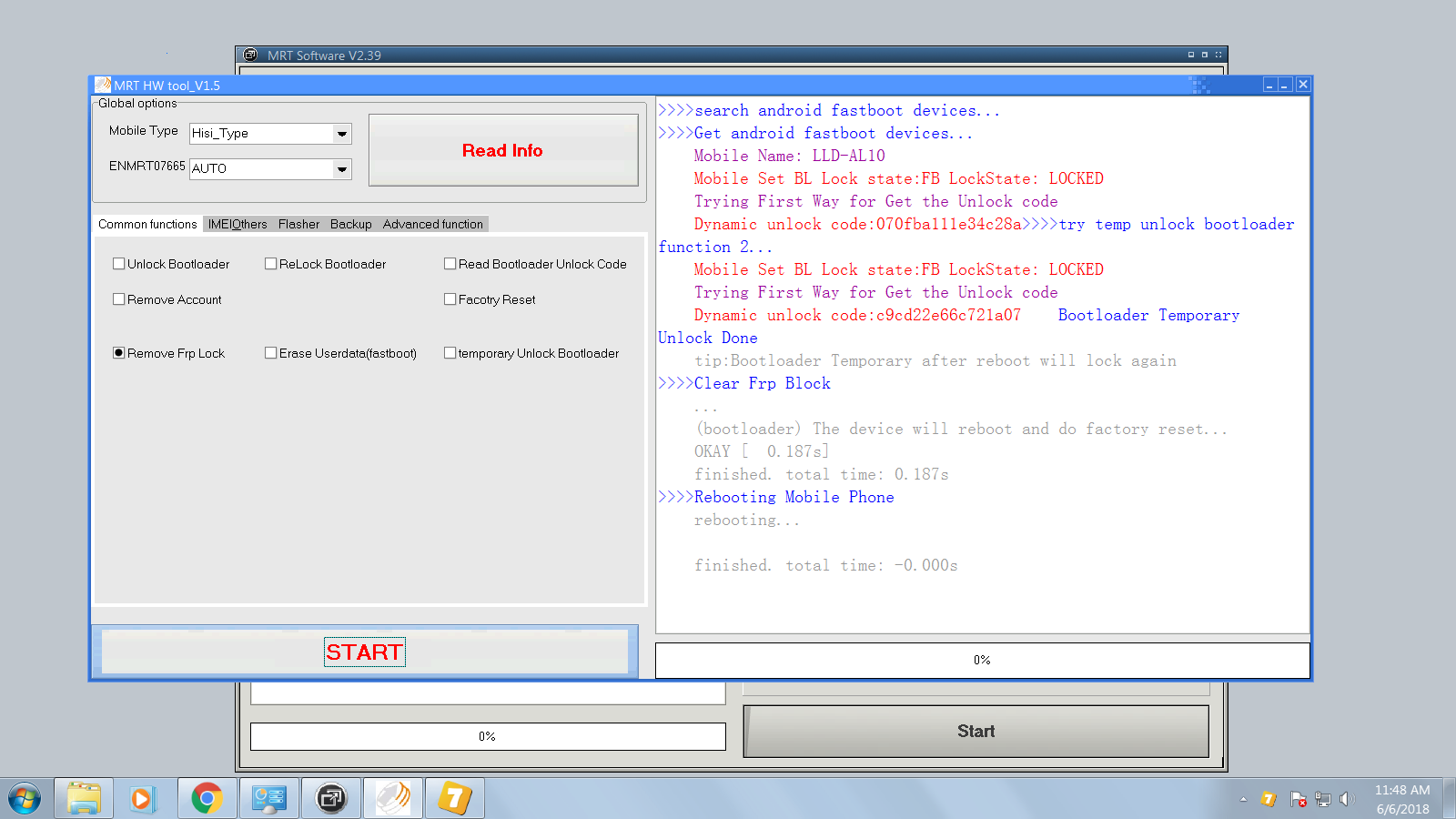Click the 'Mobile Name: LLD-AL10' log line
This screenshot has height=819, width=1456.
coord(789,156)
